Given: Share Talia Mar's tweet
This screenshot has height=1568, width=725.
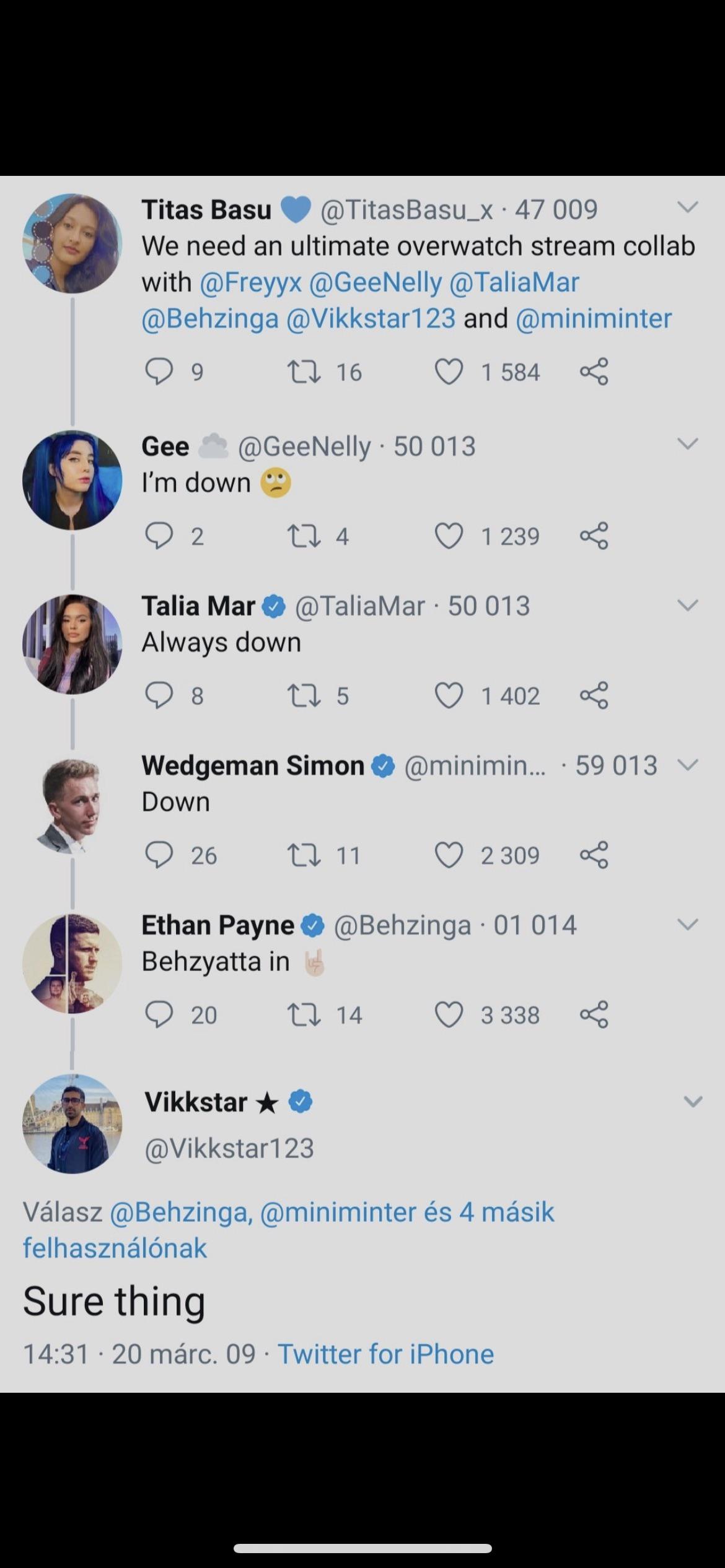Looking at the screenshot, I should [x=594, y=695].
